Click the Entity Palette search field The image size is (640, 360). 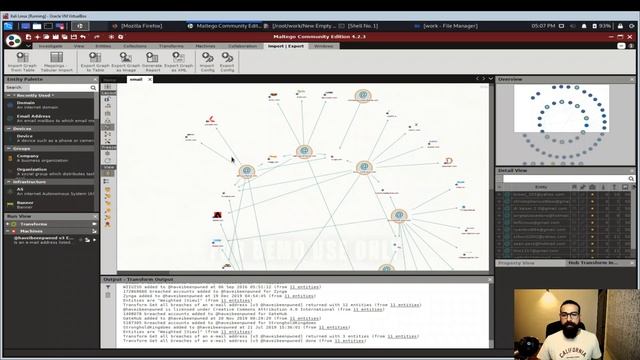click(60, 88)
